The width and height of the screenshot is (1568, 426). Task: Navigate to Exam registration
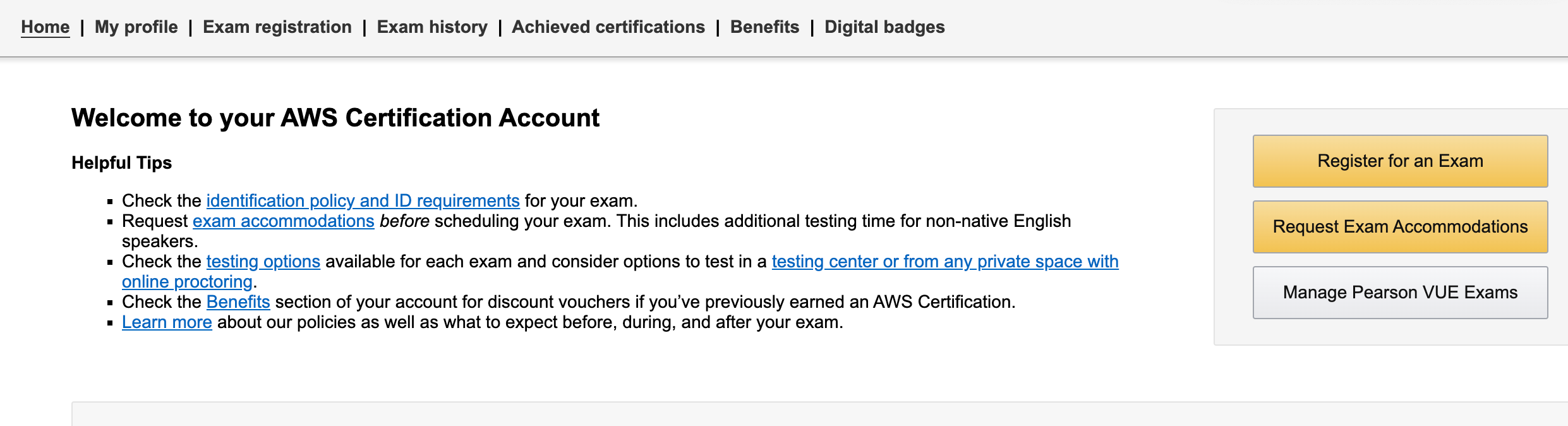point(277,27)
